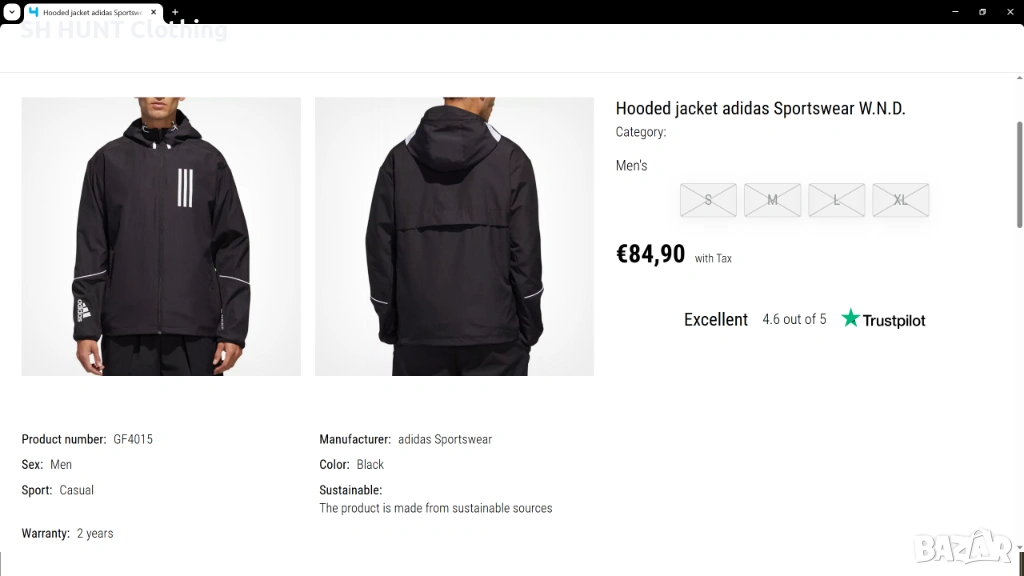Viewport: 1024px width, 576px height.
Task: Restore down the browser window
Action: tap(982, 12)
